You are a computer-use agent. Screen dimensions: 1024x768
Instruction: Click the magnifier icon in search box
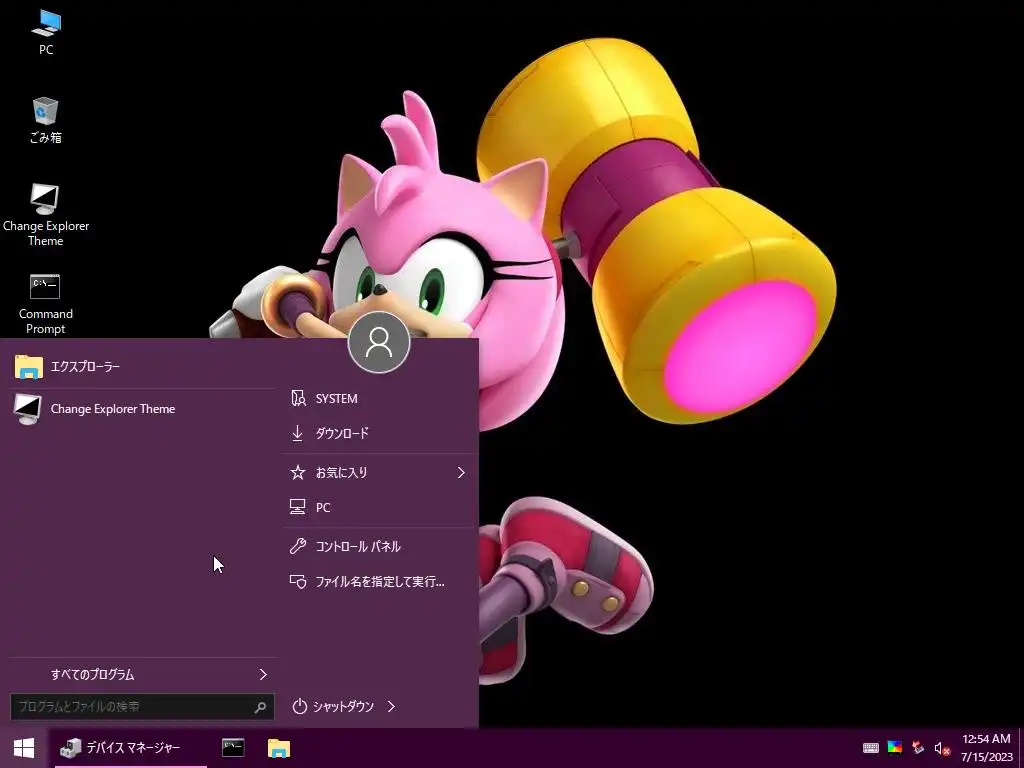click(x=260, y=707)
